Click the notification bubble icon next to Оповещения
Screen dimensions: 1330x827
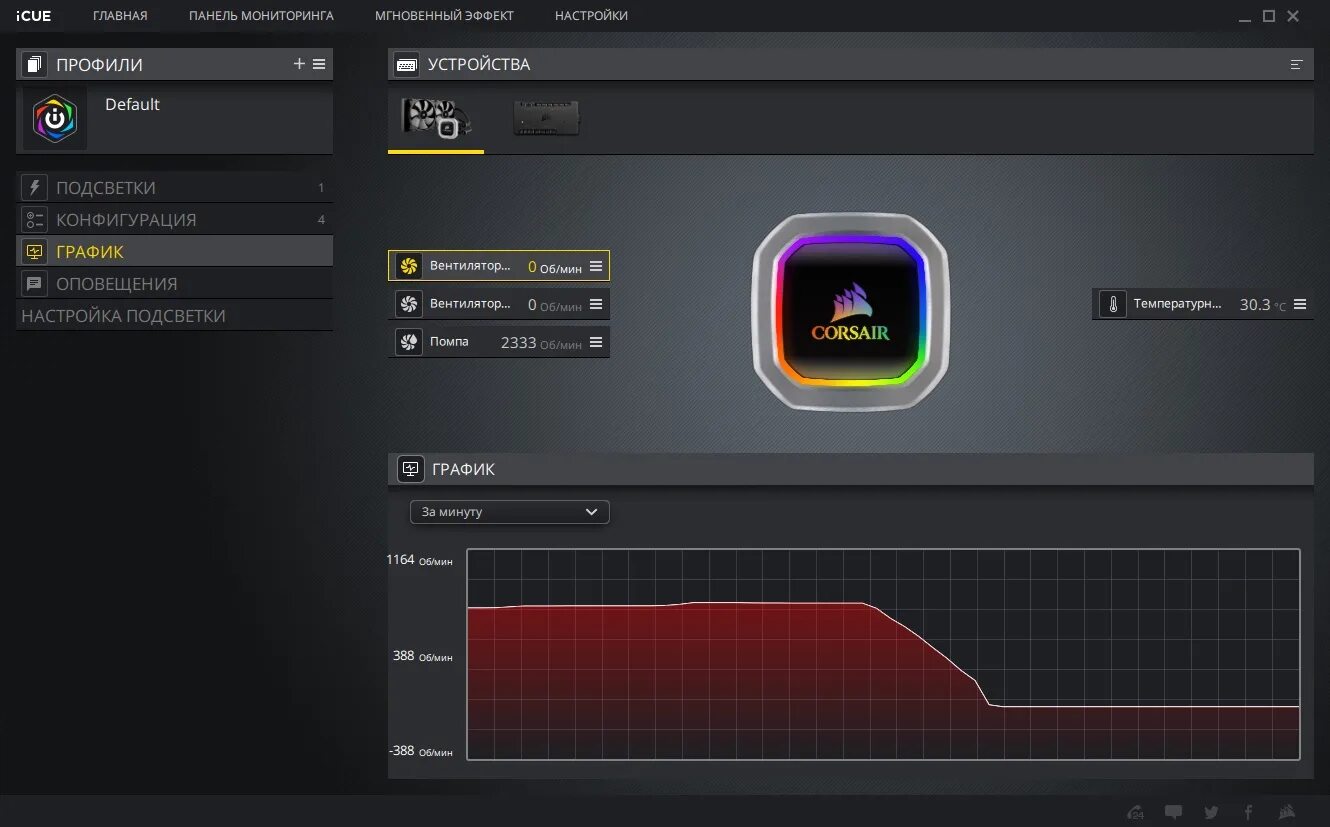(35, 283)
